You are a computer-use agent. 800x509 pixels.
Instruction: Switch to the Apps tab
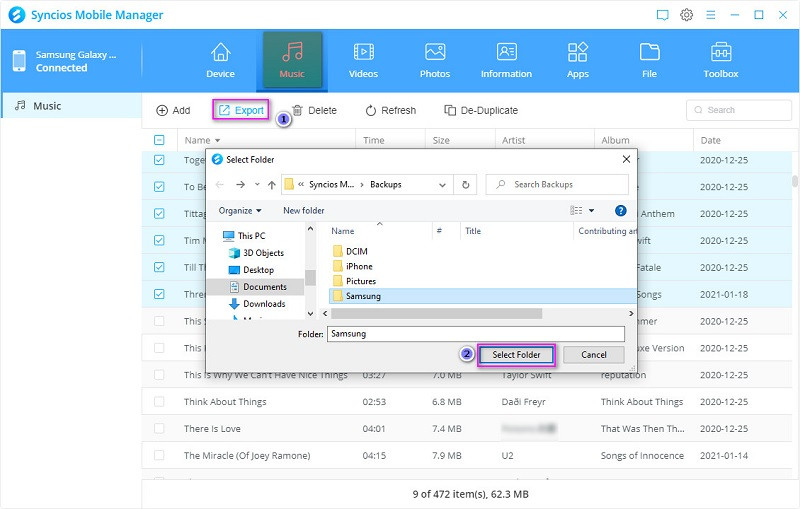[578, 60]
